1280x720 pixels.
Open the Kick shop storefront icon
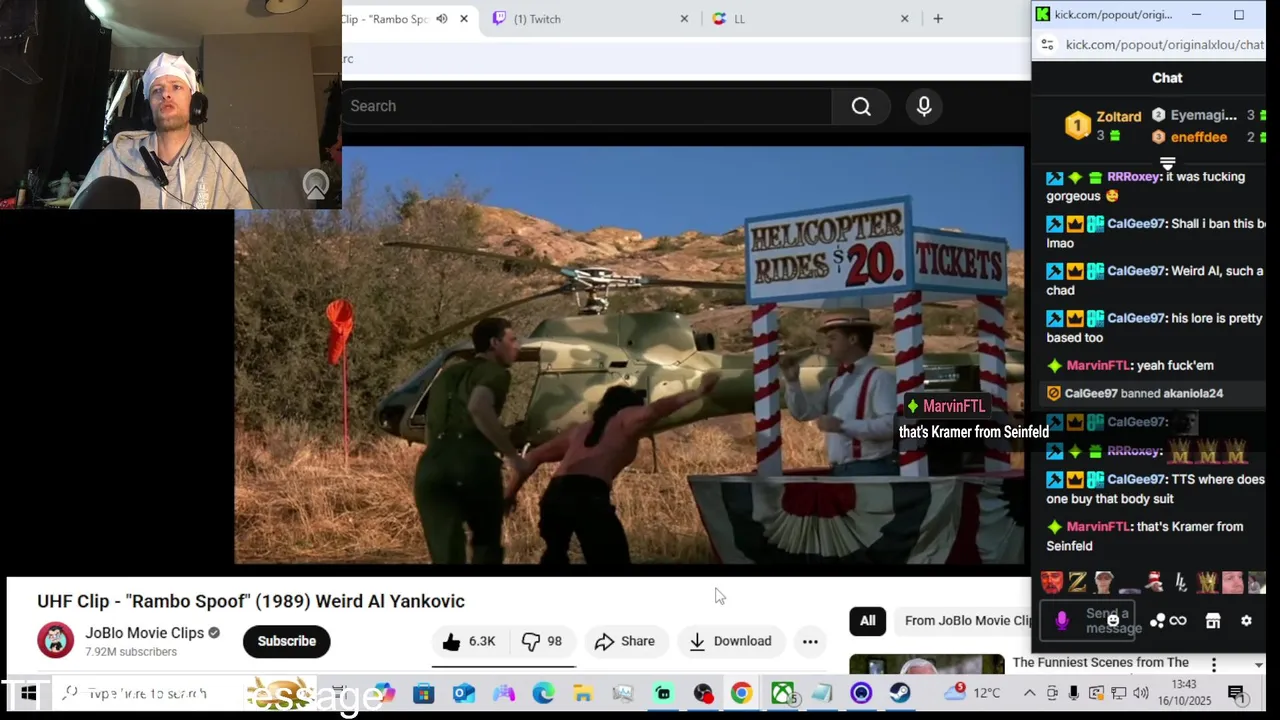pyautogui.click(x=1213, y=621)
